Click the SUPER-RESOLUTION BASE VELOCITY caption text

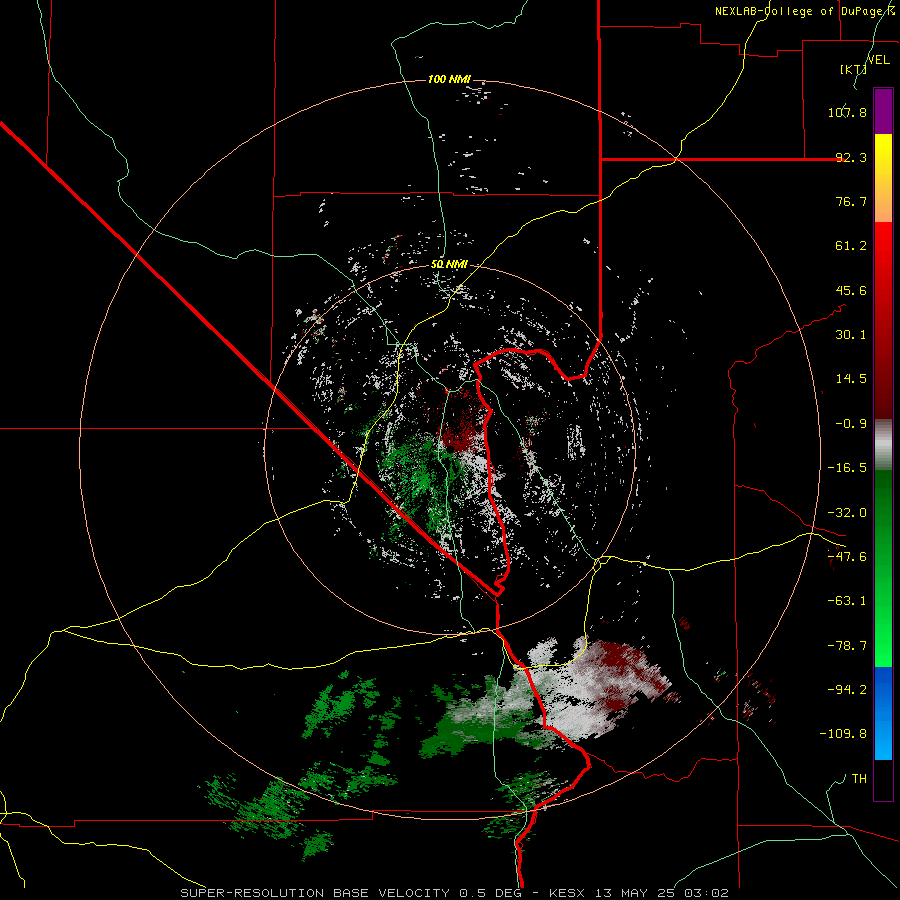point(315,893)
